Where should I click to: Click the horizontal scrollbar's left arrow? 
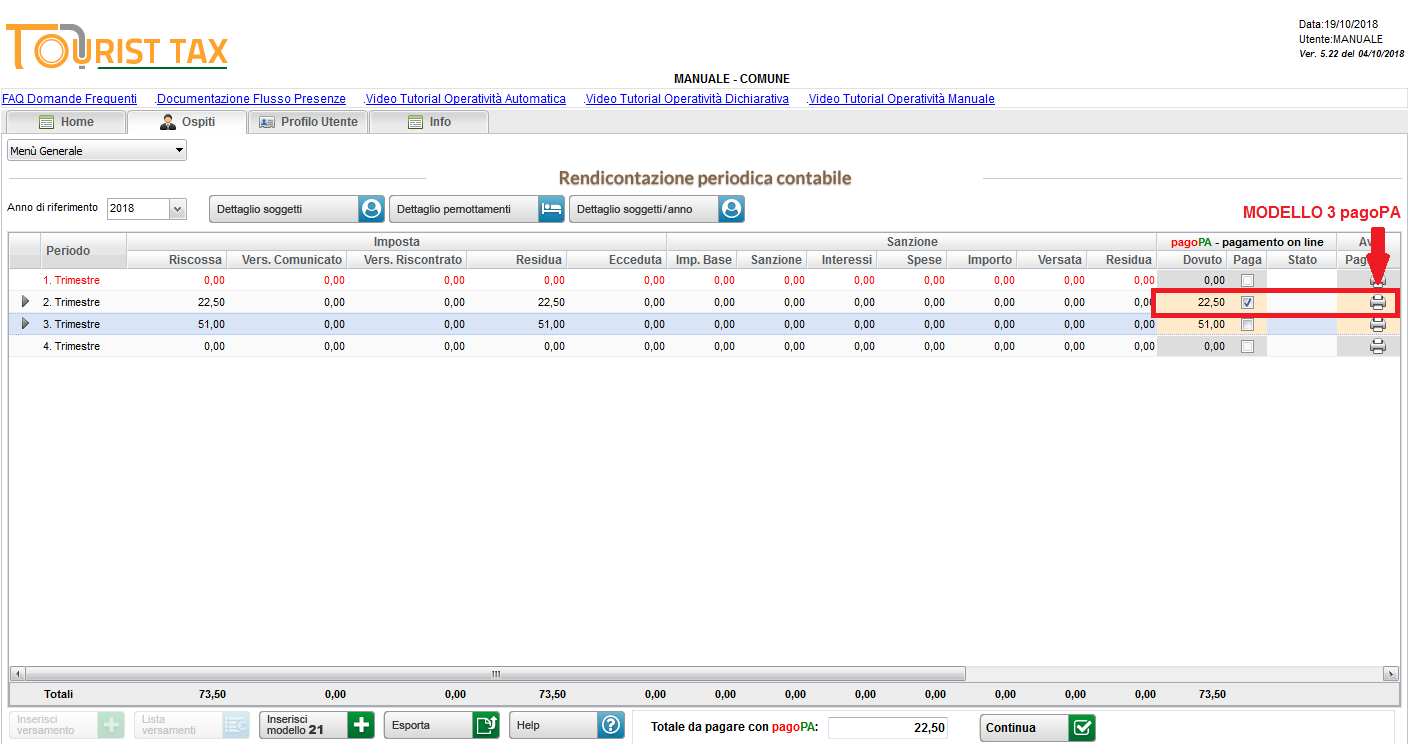[17, 674]
